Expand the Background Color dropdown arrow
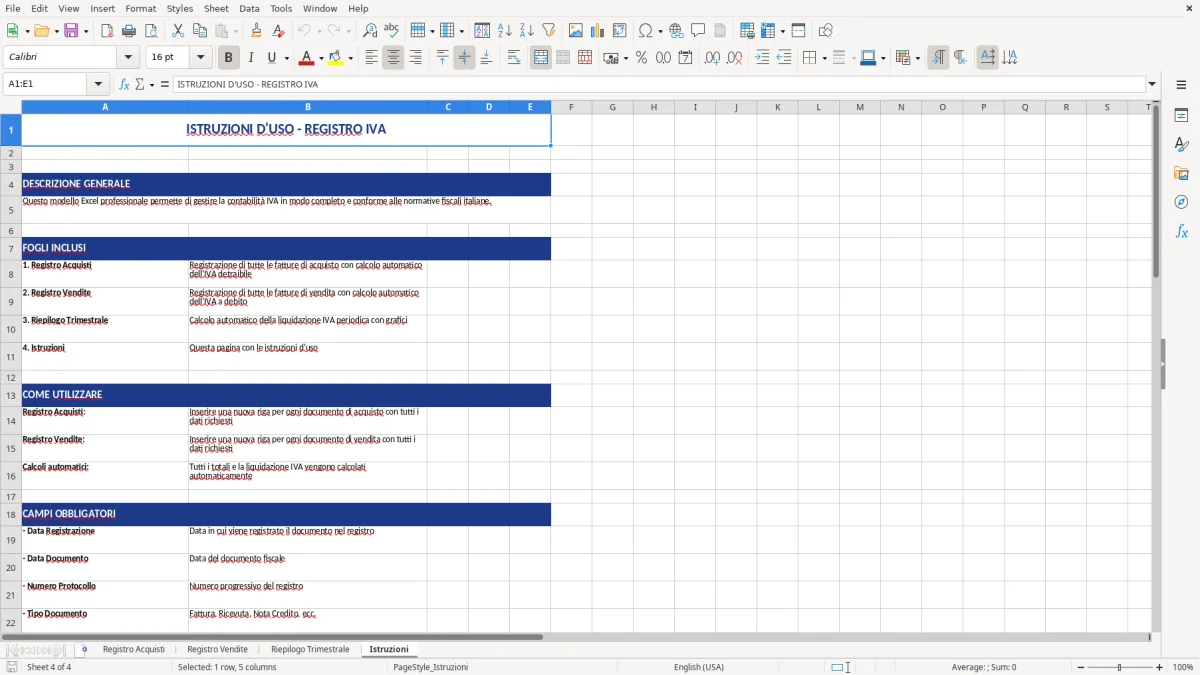The height and width of the screenshot is (675, 1200). point(350,57)
